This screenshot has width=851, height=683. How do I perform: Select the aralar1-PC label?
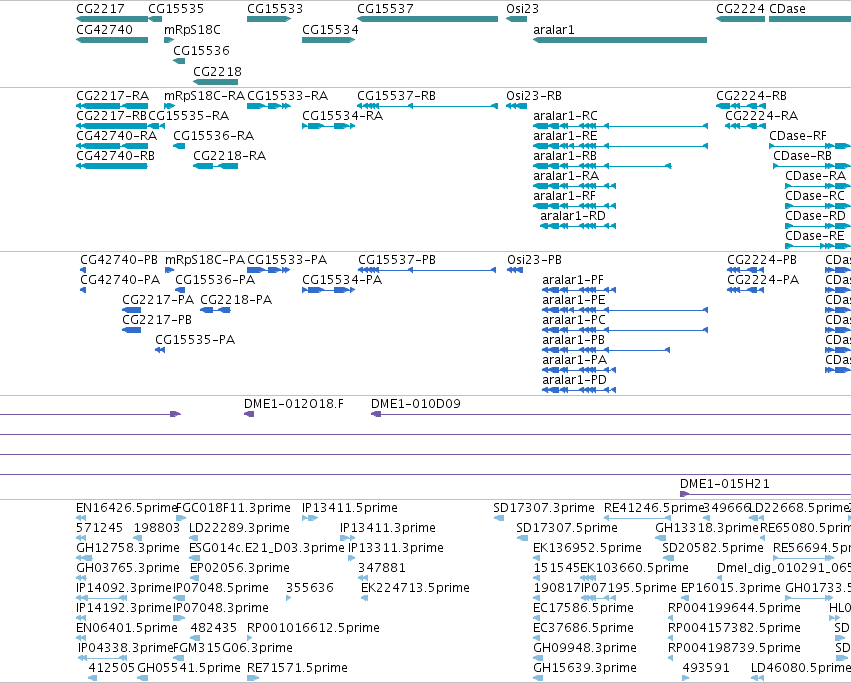(574, 320)
